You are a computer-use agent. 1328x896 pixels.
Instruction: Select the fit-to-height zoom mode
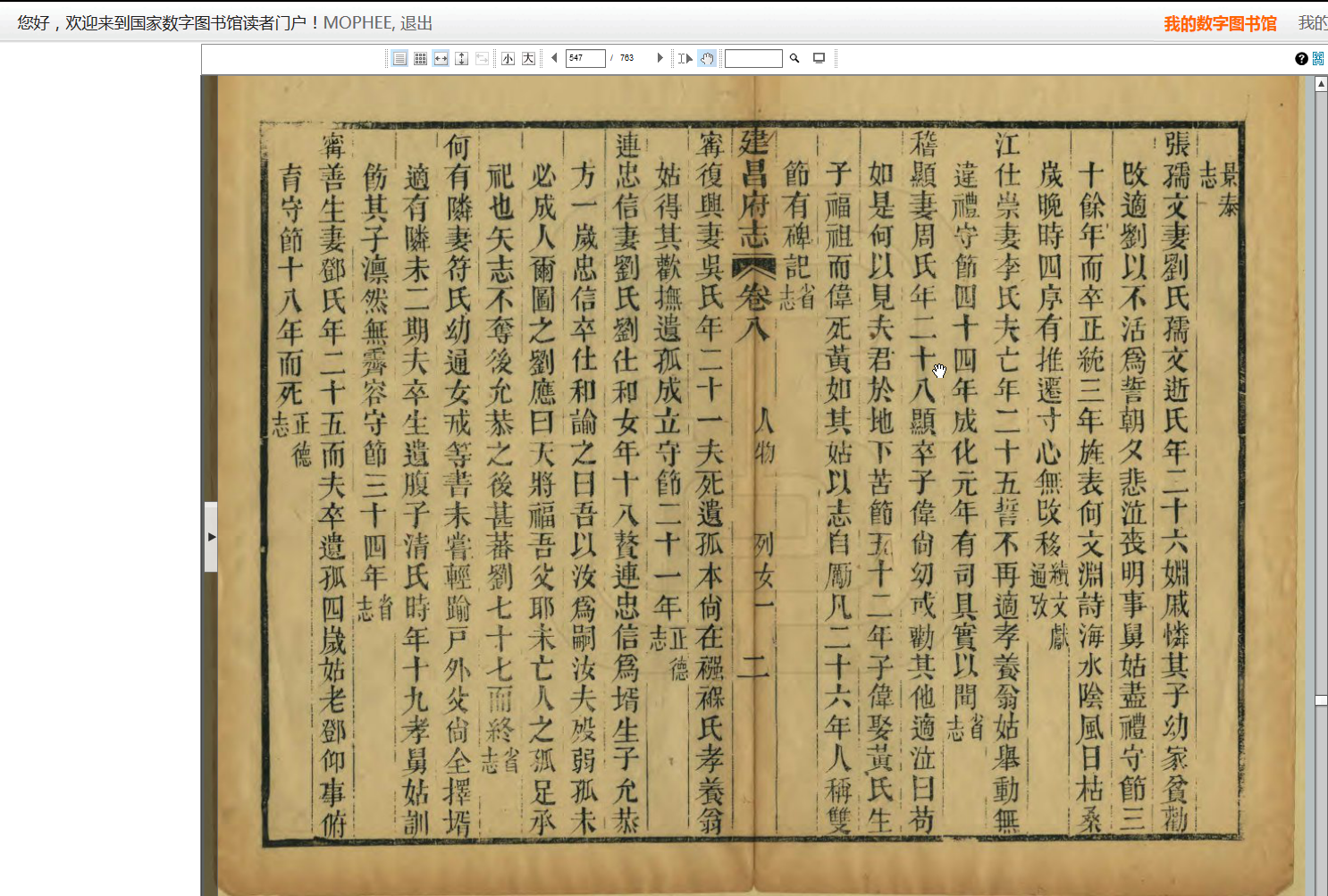click(461, 58)
